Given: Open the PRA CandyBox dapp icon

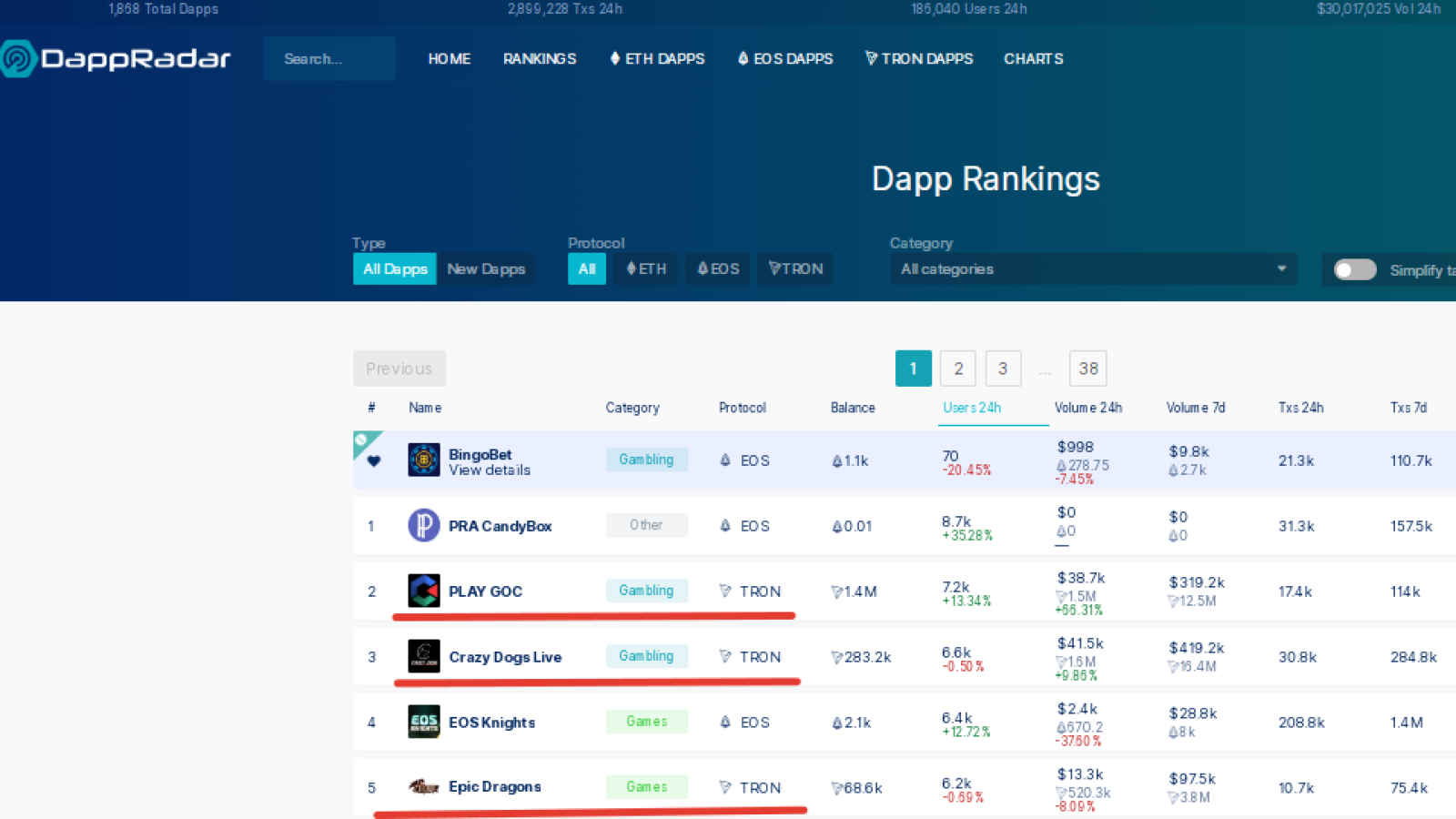Looking at the screenshot, I should pos(424,525).
